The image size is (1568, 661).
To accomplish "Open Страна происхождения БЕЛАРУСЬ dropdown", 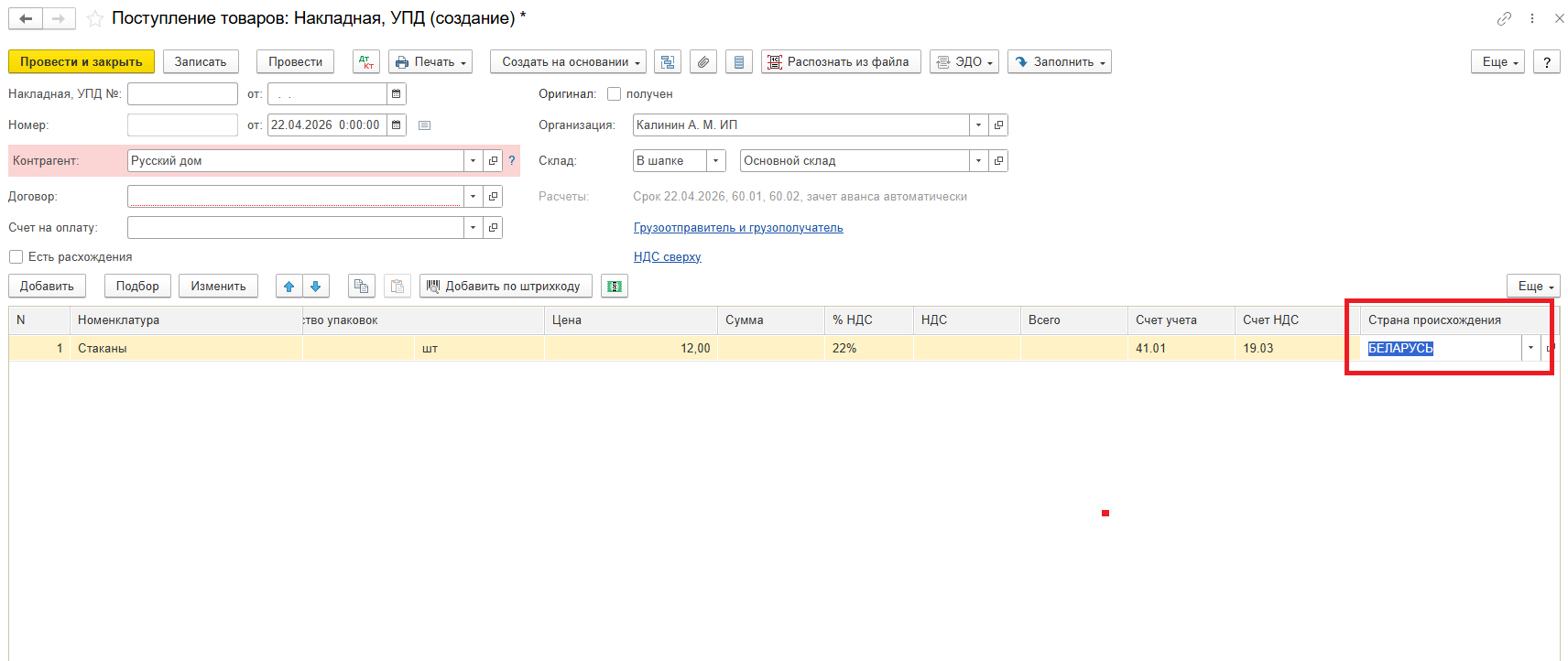I will point(1530,348).
